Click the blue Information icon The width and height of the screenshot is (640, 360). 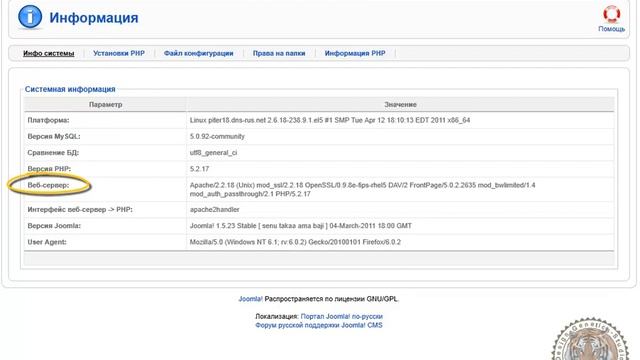[30, 17]
